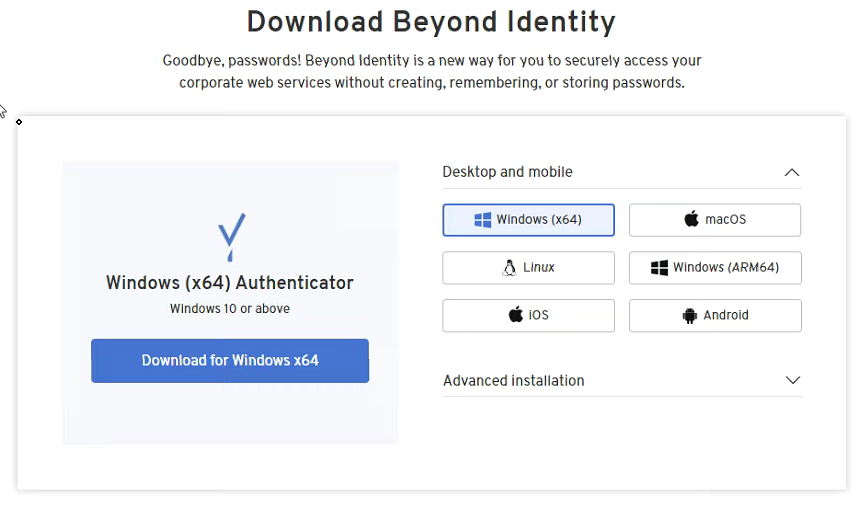Screen dimensions: 864x508
Task: Click the Windows logo in the ARM64 option
Action: pos(659,268)
